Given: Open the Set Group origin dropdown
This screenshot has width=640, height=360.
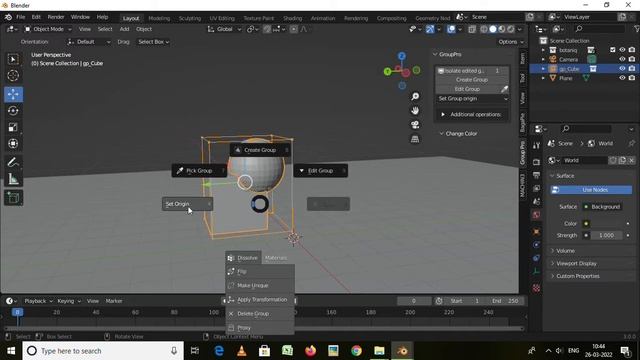Looking at the screenshot, I should (x=473, y=98).
